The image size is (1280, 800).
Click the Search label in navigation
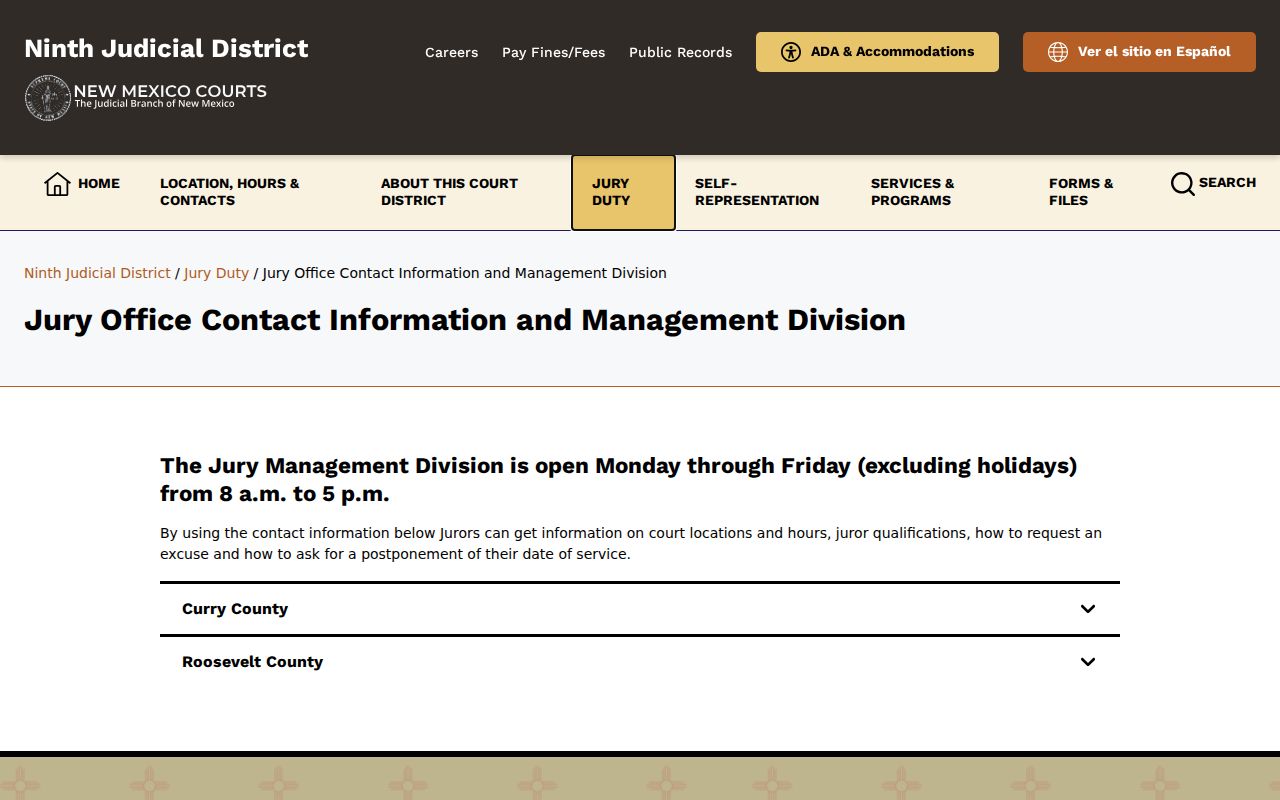coord(1227,183)
